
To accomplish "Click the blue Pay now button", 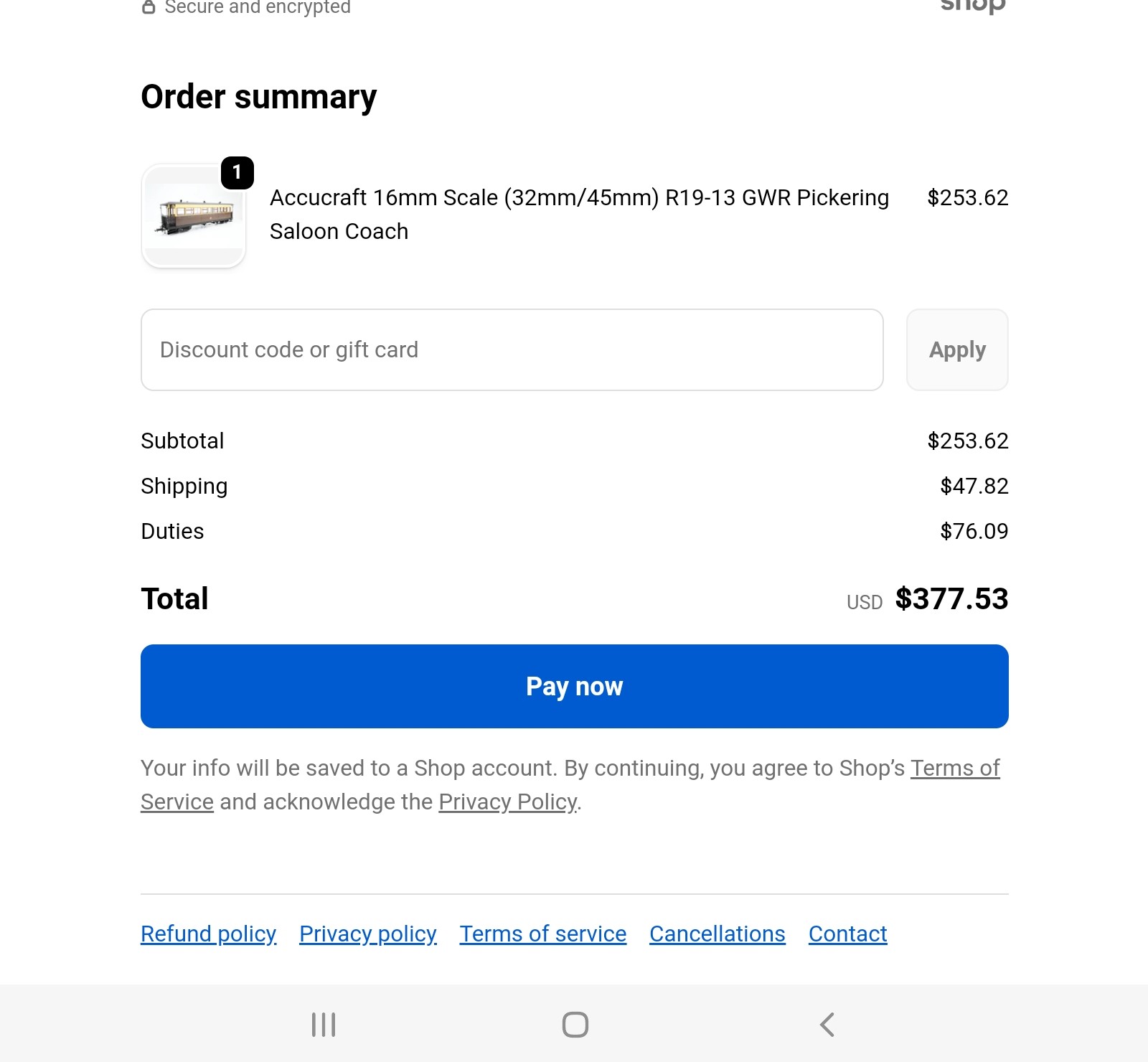I will click(x=574, y=686).
